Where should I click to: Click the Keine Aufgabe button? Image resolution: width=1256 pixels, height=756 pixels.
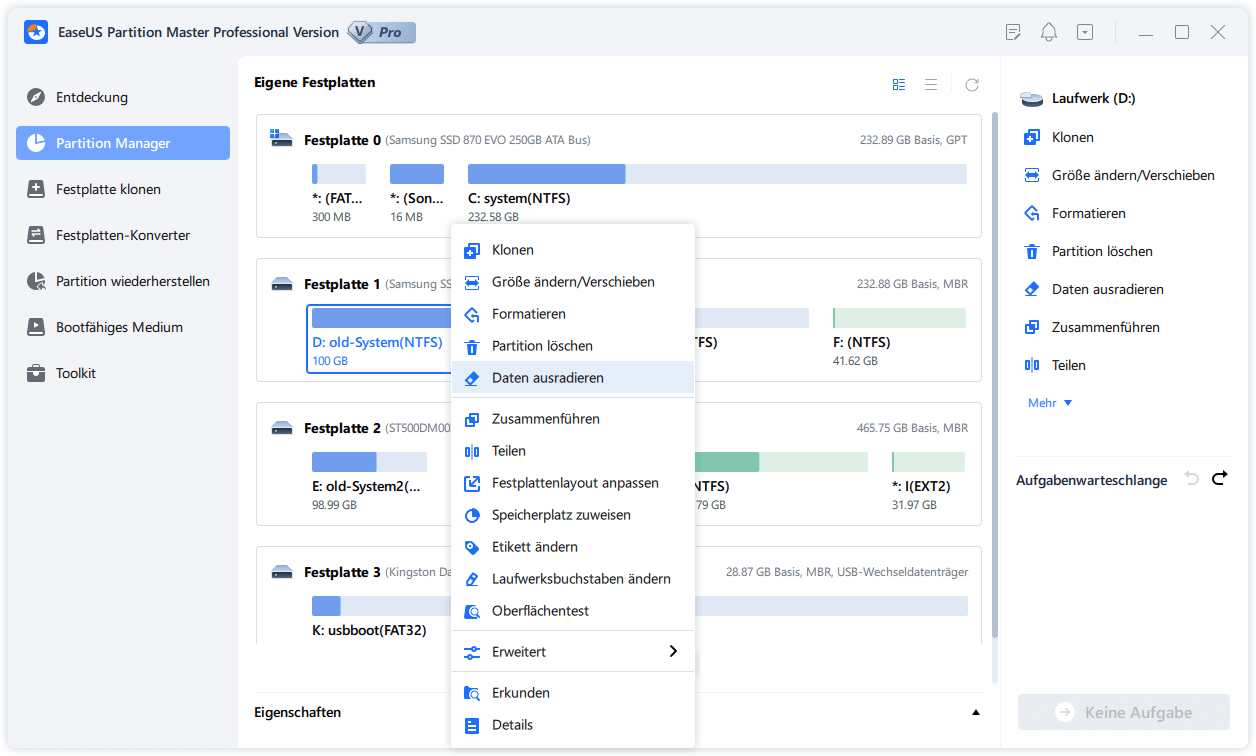pos(1124,713)
